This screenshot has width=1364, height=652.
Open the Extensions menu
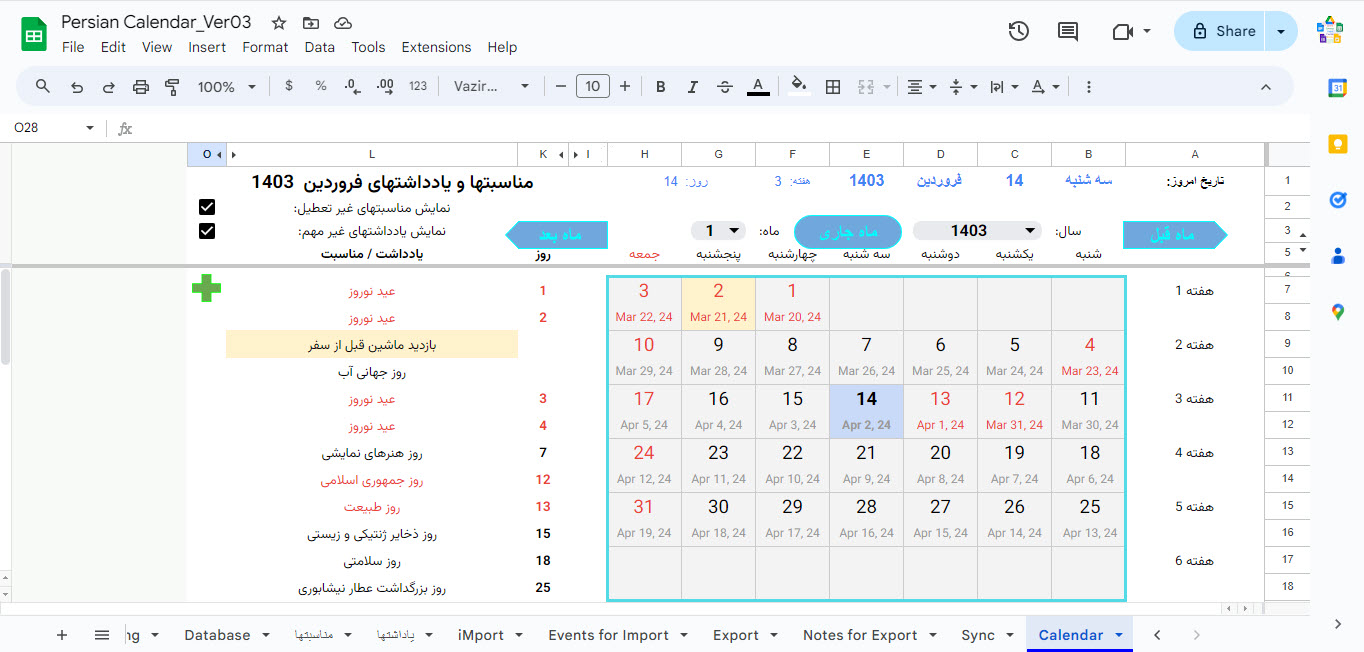pyautogui.click(x=436, y=47)
